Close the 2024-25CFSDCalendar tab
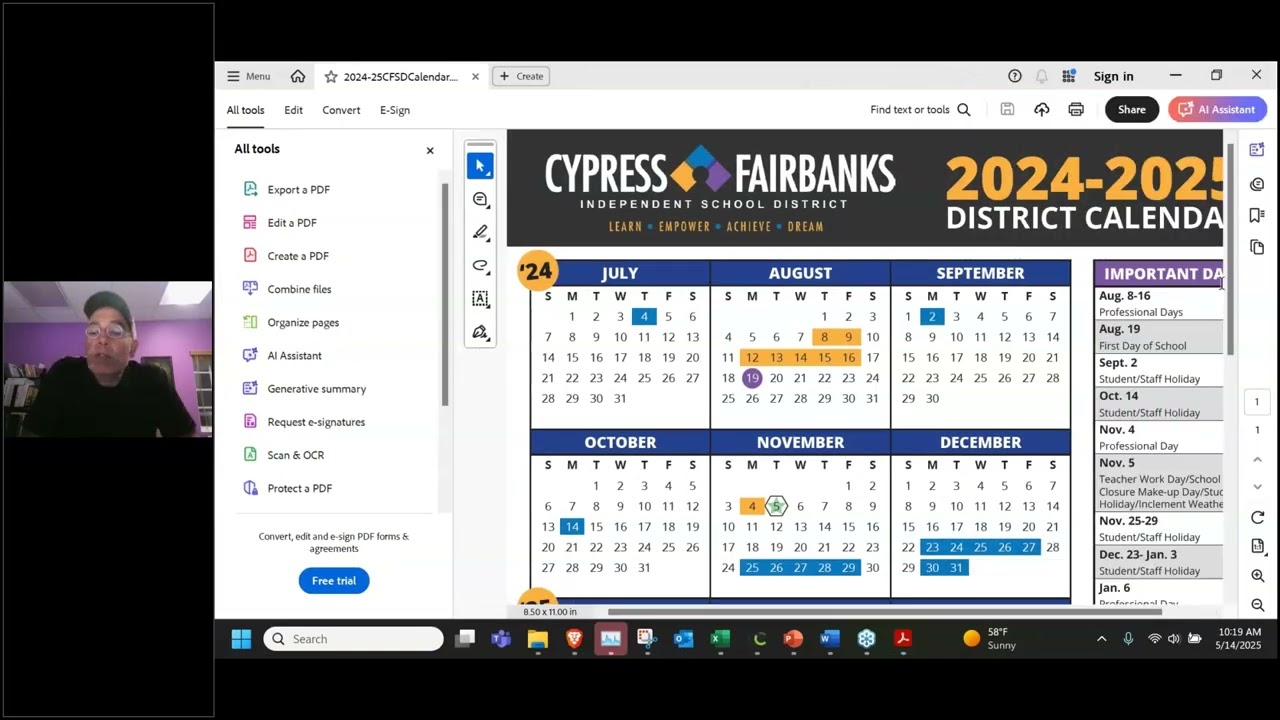The image size is (1280, 720). coord(475,76)
